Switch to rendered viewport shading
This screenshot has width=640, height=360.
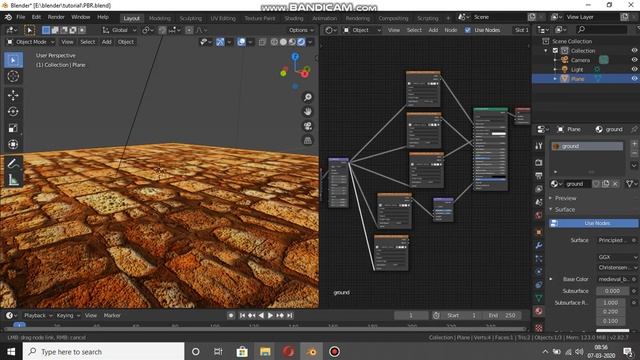pos(301,42)
